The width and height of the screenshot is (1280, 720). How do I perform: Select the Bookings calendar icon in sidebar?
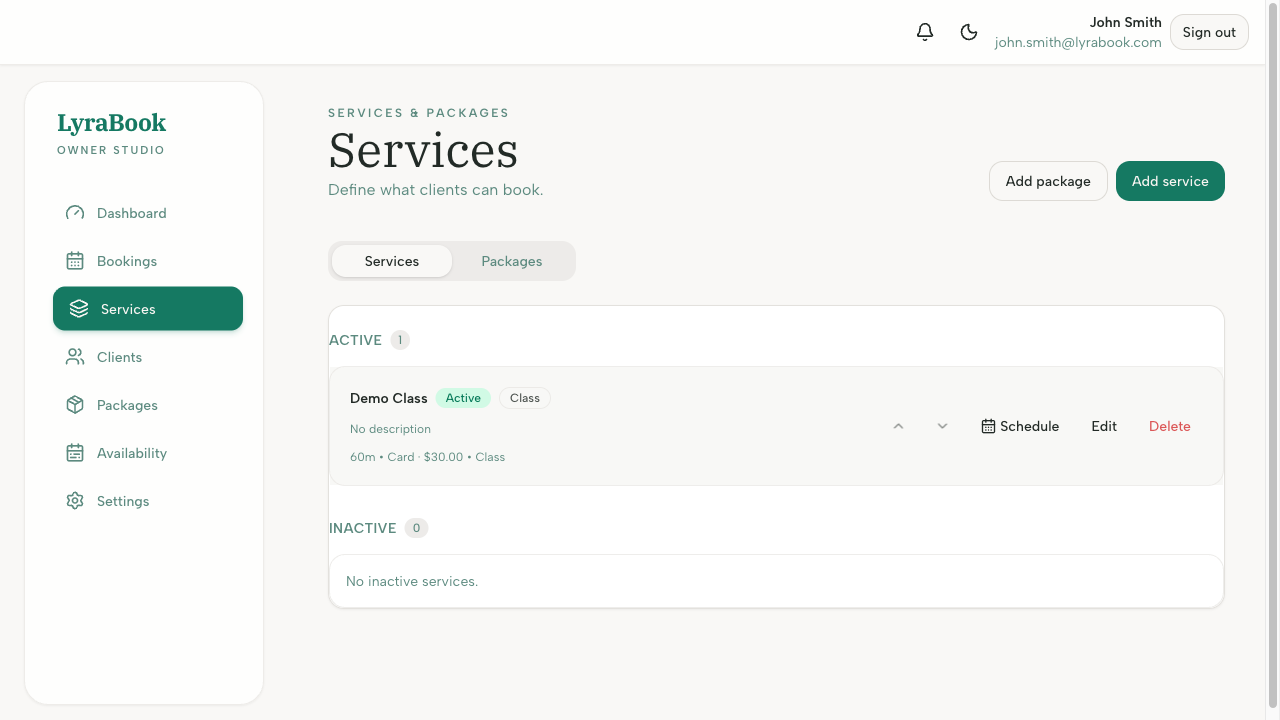point(74,260)
